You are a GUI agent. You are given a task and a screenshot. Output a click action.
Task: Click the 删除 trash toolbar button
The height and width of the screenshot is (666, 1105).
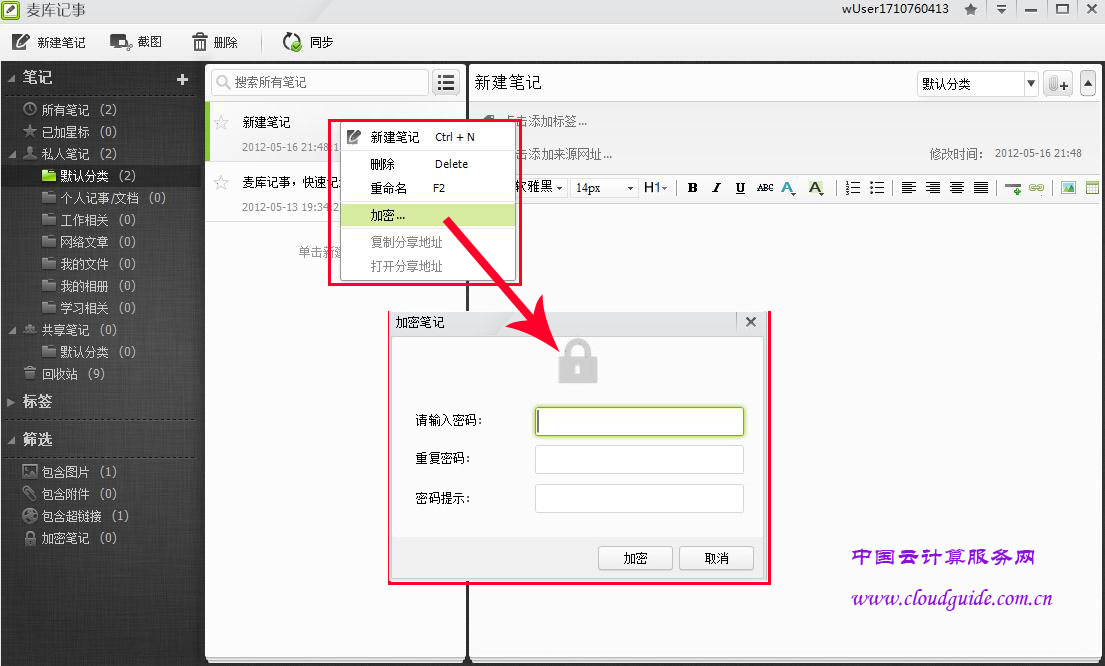click(x=215, y=42)
